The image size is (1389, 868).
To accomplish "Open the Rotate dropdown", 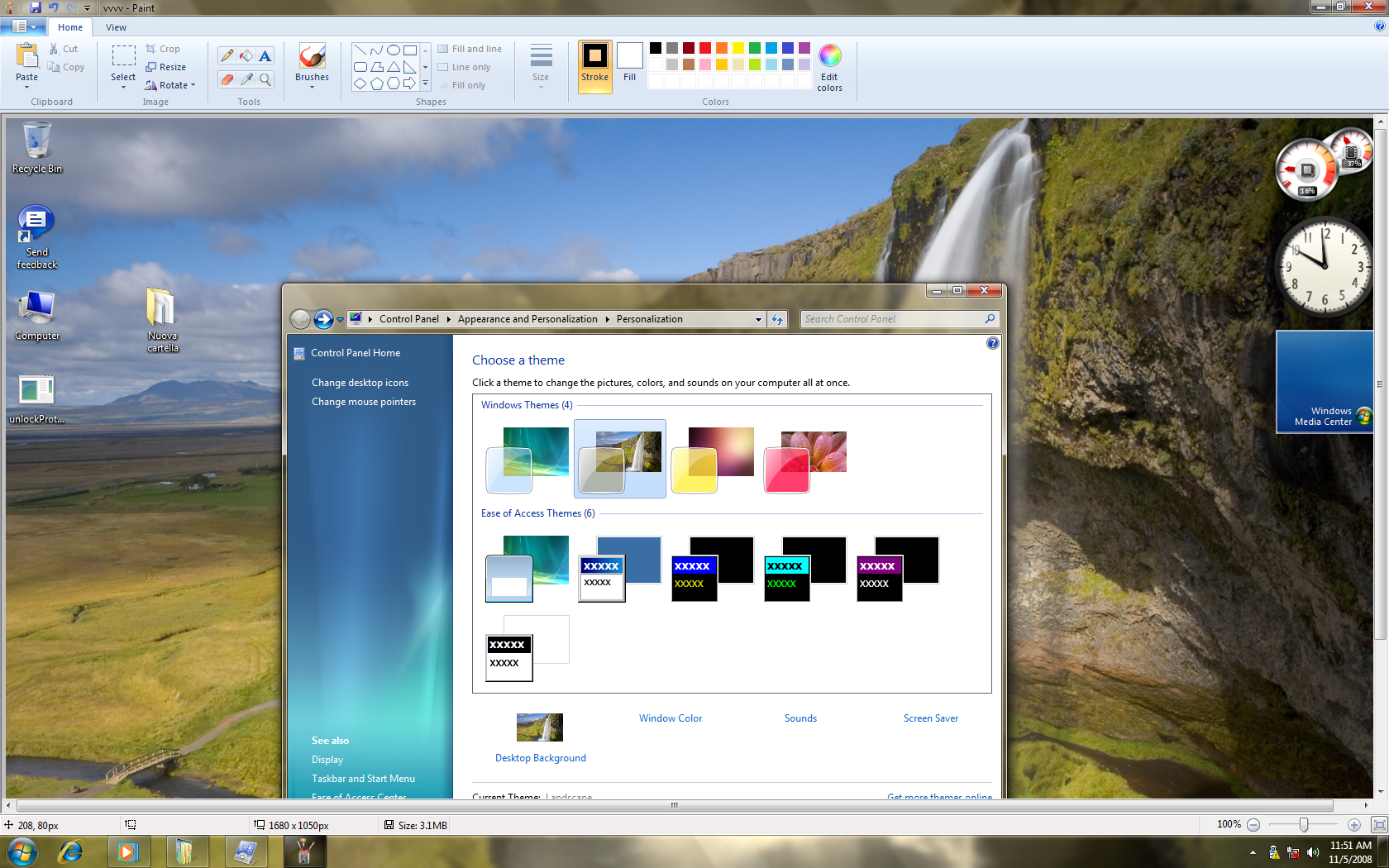I will click(170, 85).
